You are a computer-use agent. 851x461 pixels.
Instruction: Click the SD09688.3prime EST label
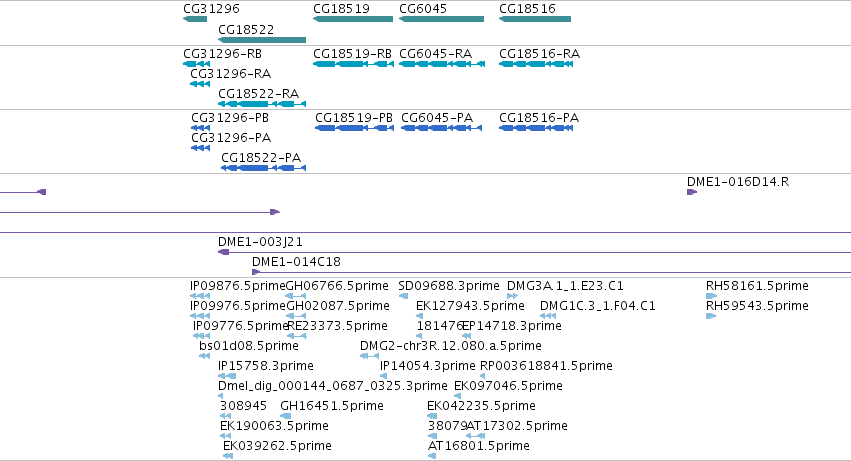(x=448, y=286)
